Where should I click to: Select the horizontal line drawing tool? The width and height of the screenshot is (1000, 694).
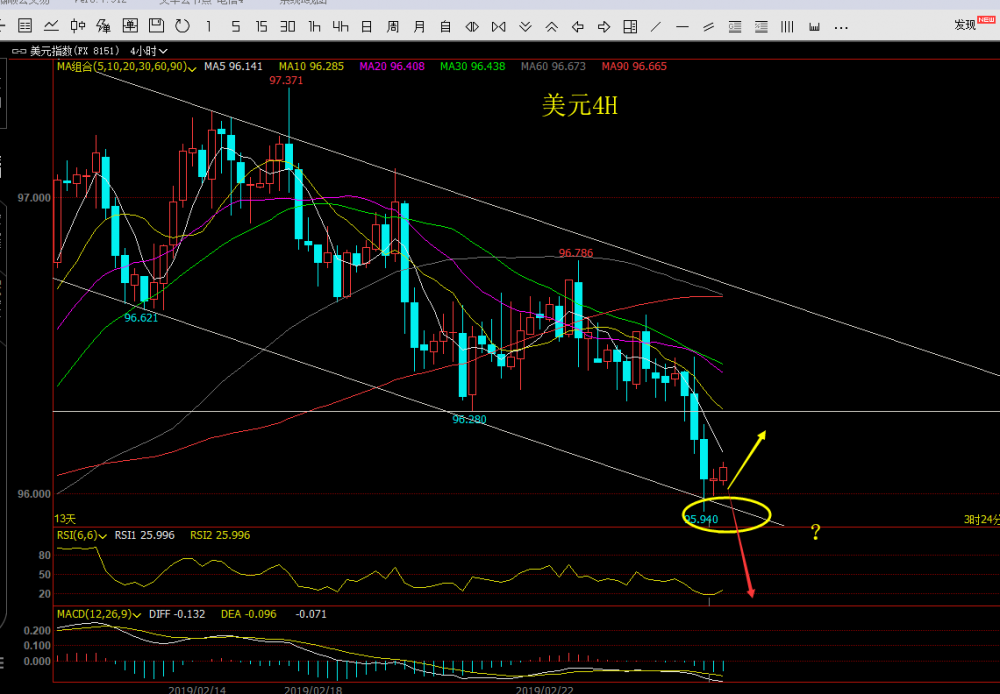[682, 27]
